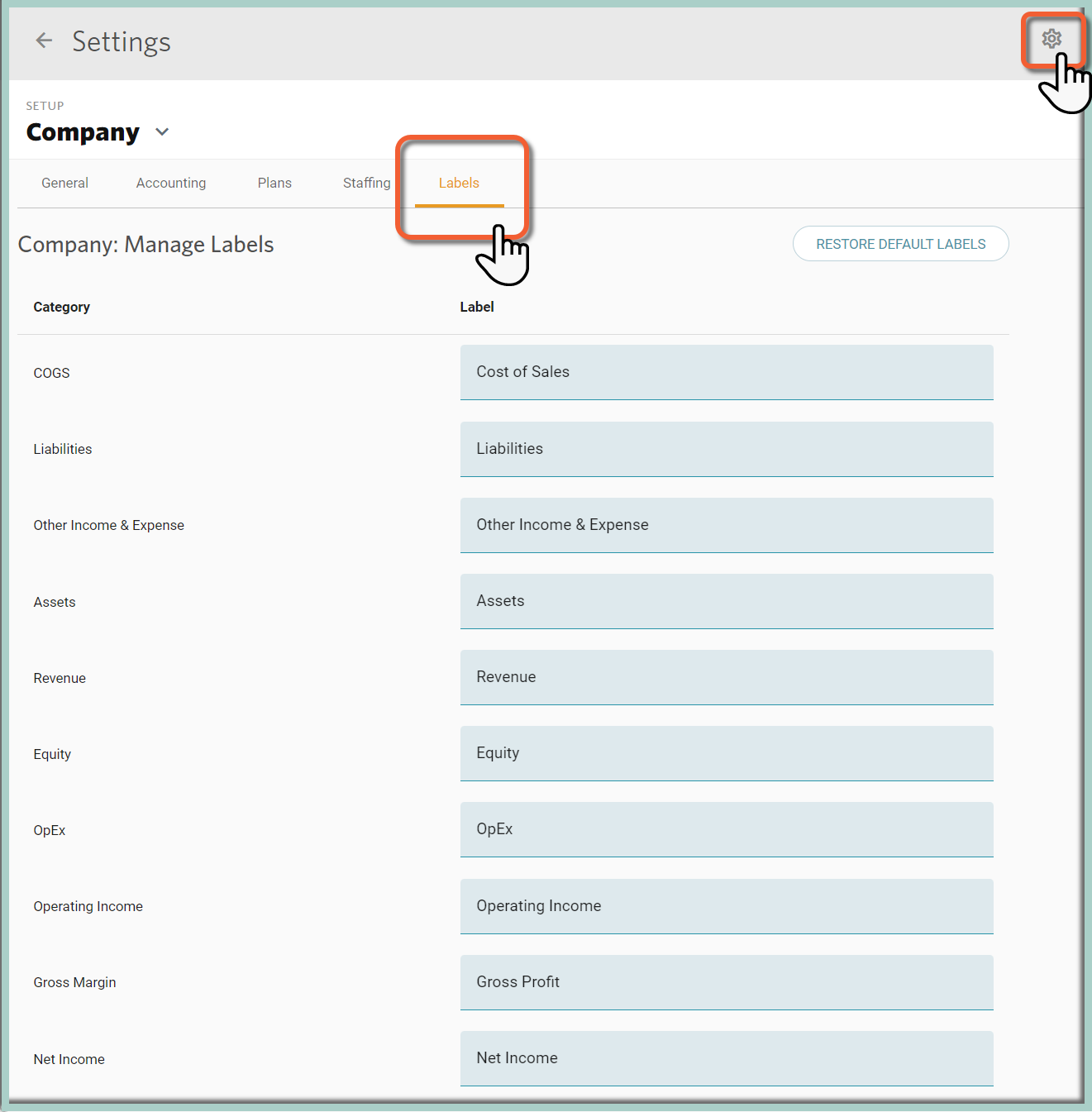Select the Plans tab
Screen dimensions: 1092x1112
(274, 183)
